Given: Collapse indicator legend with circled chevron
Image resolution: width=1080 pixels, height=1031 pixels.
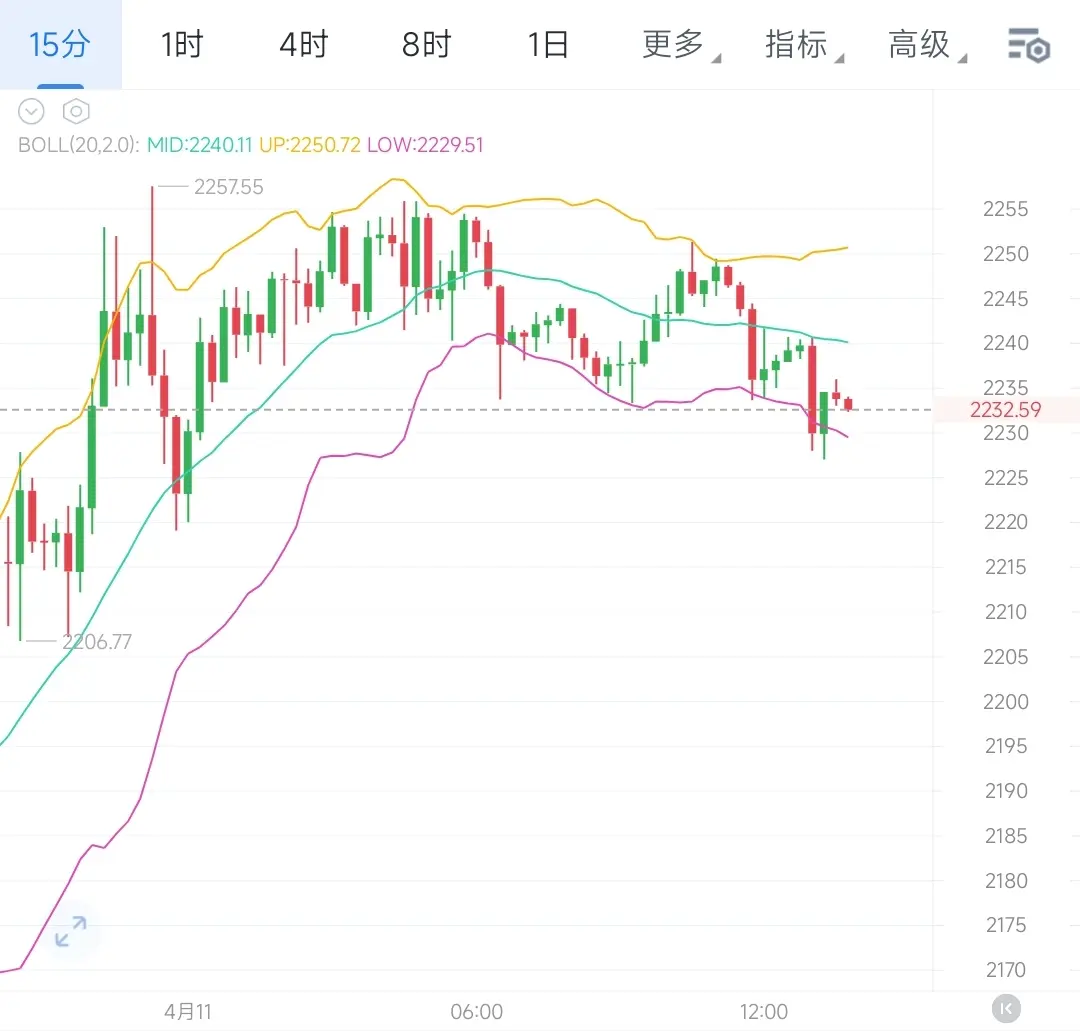Looking at the screenshot, I should coord(32,111).
